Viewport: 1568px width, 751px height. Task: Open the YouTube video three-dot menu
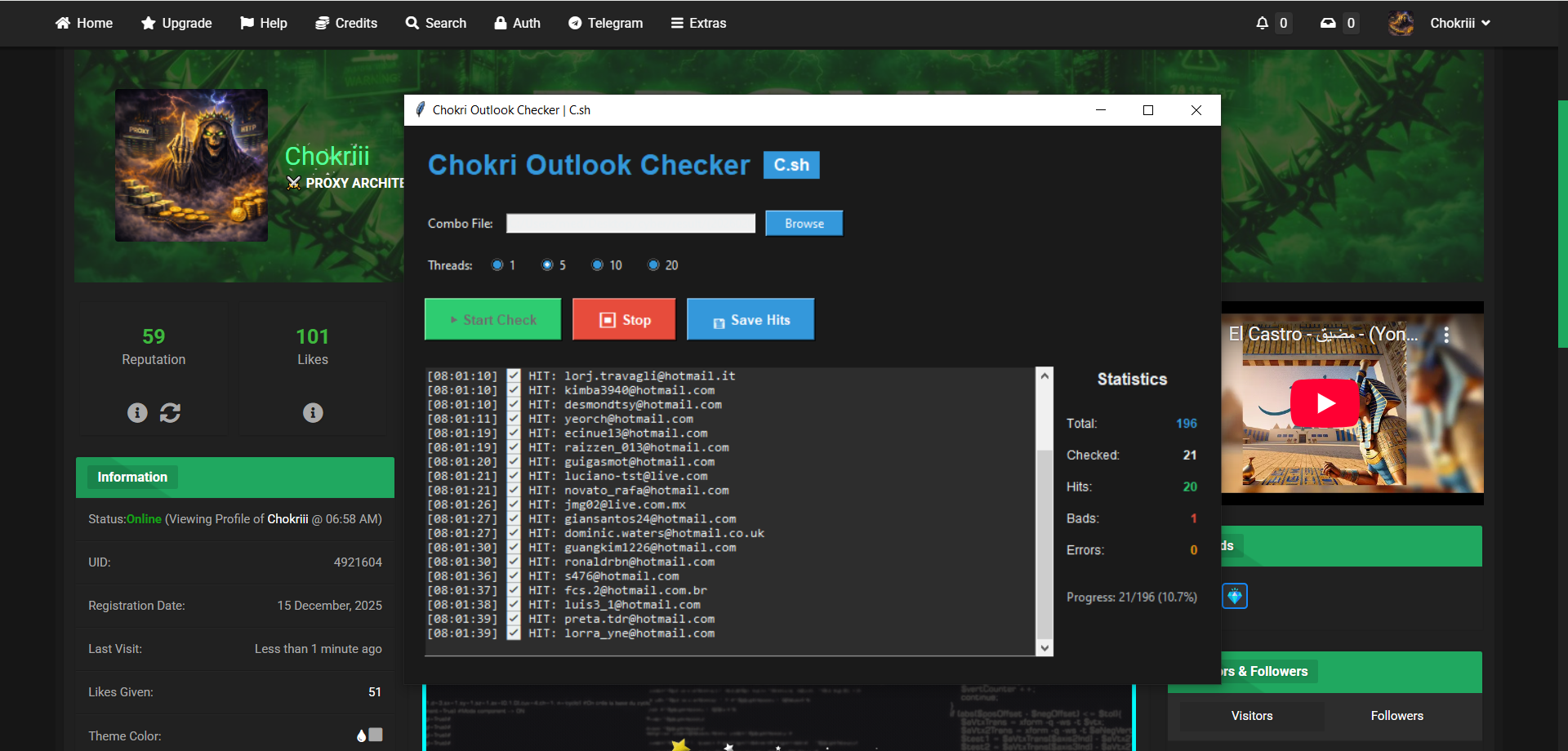[x=1446, y=335]
